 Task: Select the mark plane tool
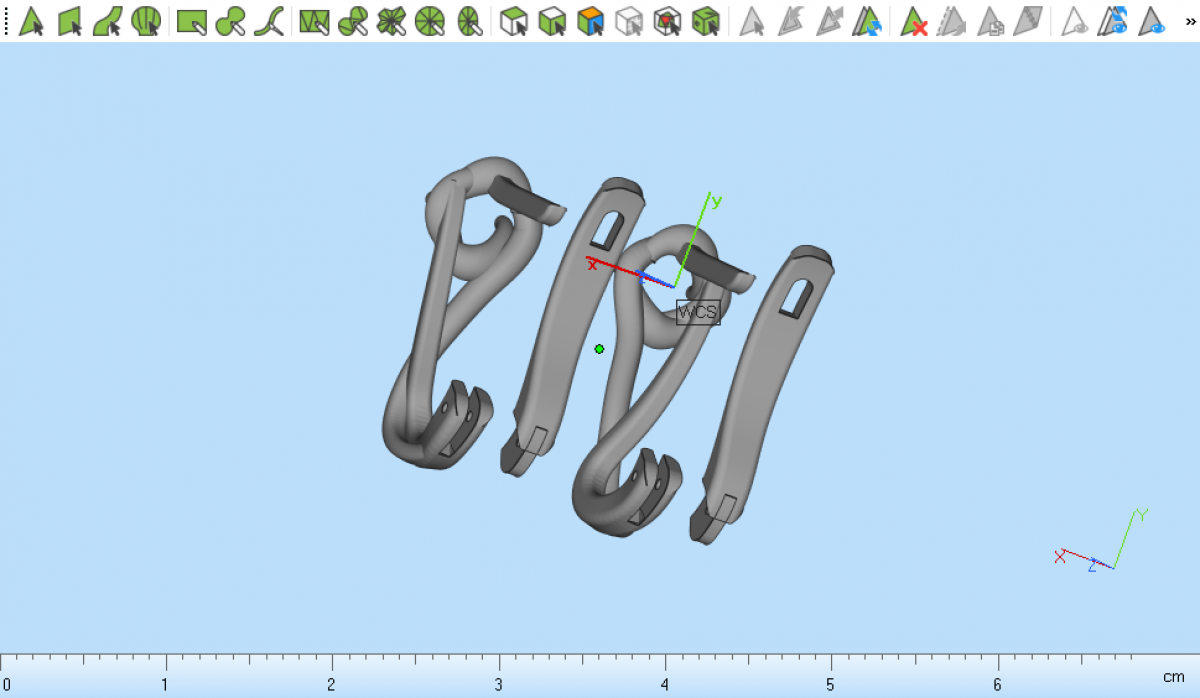pos(70,21)
